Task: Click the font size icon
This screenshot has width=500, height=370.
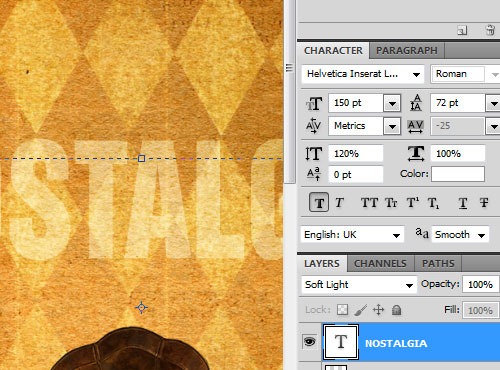Action: point(314,104)
